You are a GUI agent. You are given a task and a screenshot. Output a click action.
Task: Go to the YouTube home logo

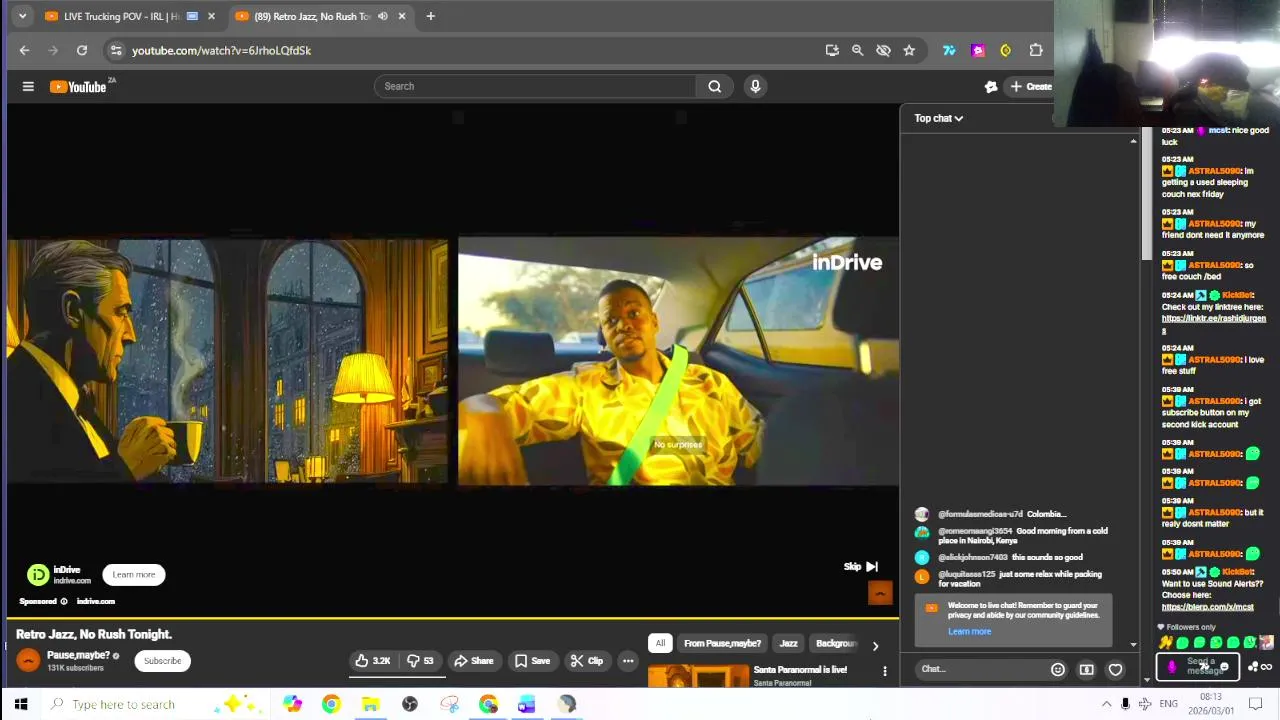[x=78, y=87]
